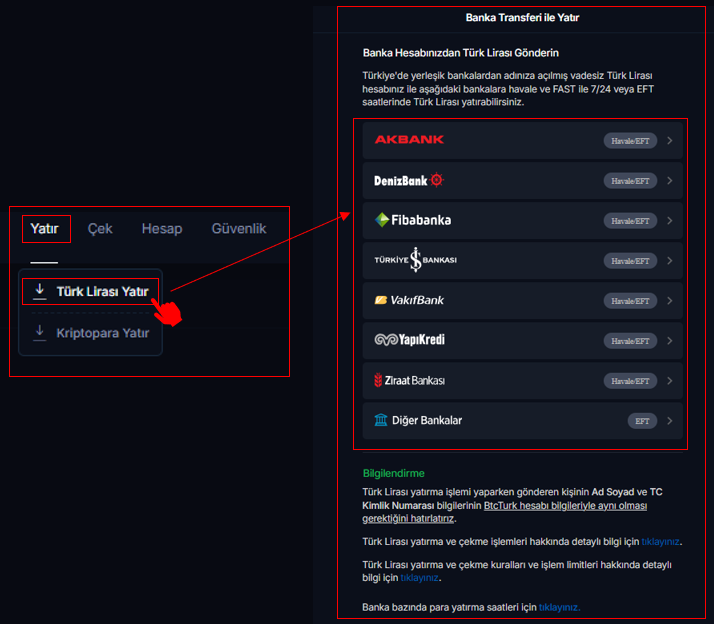Switch to the Yatır tab
The height and width of the screenshot is (624, 714).
tap(45, 229)
